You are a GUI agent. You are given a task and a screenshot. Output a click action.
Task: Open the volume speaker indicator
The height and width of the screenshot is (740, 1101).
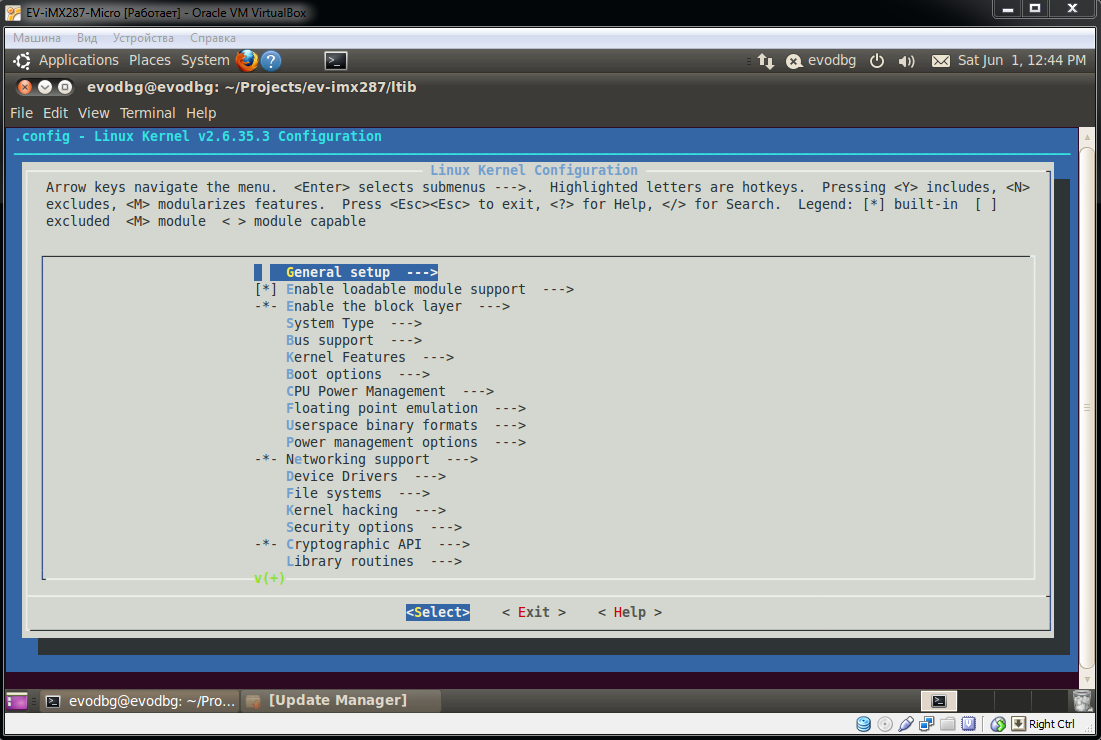click(x=907, y=61)
